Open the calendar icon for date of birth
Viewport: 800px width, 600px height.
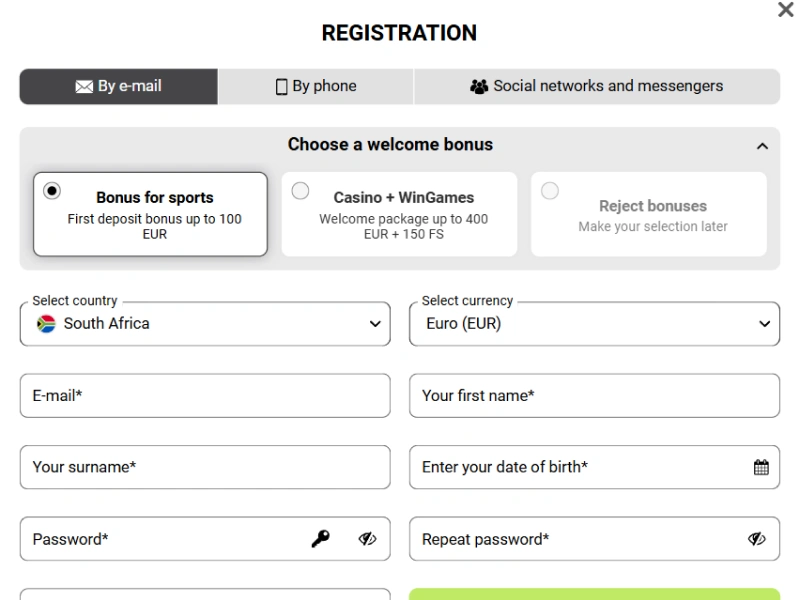click(x=761, y=467)
